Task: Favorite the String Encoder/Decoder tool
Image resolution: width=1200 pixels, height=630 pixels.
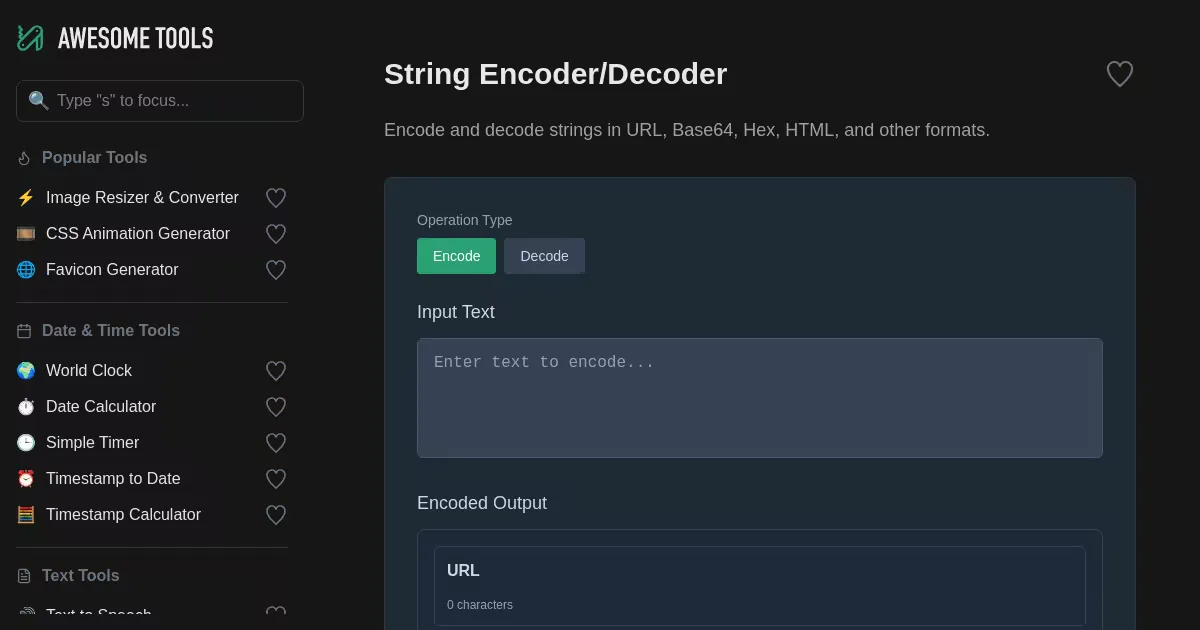Action: tap(1119, 74)
